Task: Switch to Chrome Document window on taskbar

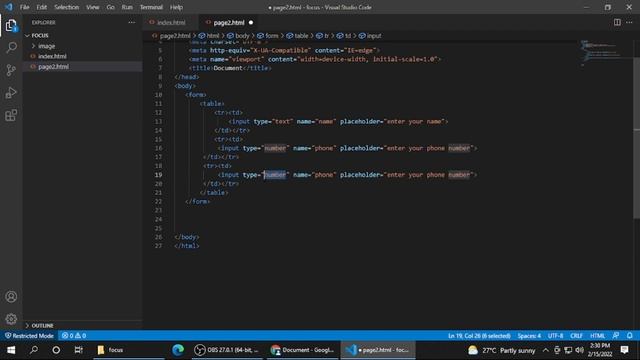Action: (x=302, y=350)
